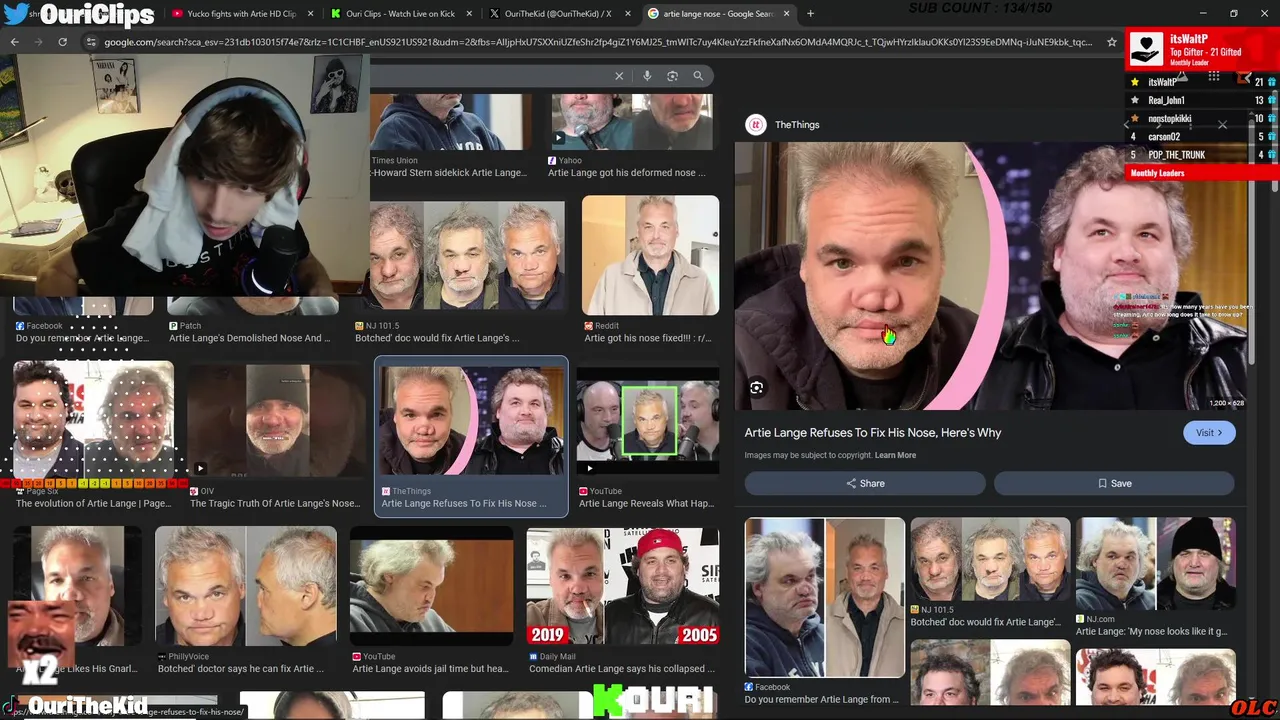Screen dimensions: 1280x720
Task: Click the address bar URL field
Action: point(598,42)
